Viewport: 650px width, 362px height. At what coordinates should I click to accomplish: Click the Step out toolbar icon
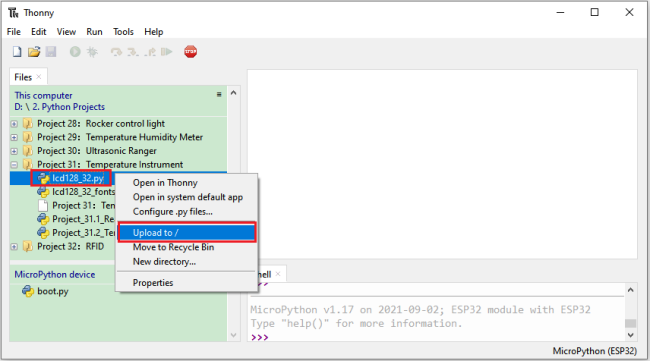150,52
